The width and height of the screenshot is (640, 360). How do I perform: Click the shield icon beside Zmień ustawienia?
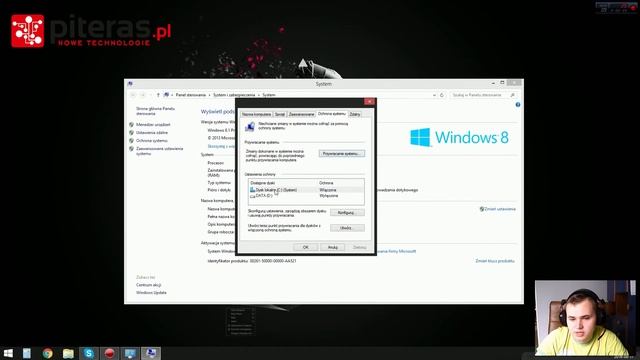click(482, 209)
